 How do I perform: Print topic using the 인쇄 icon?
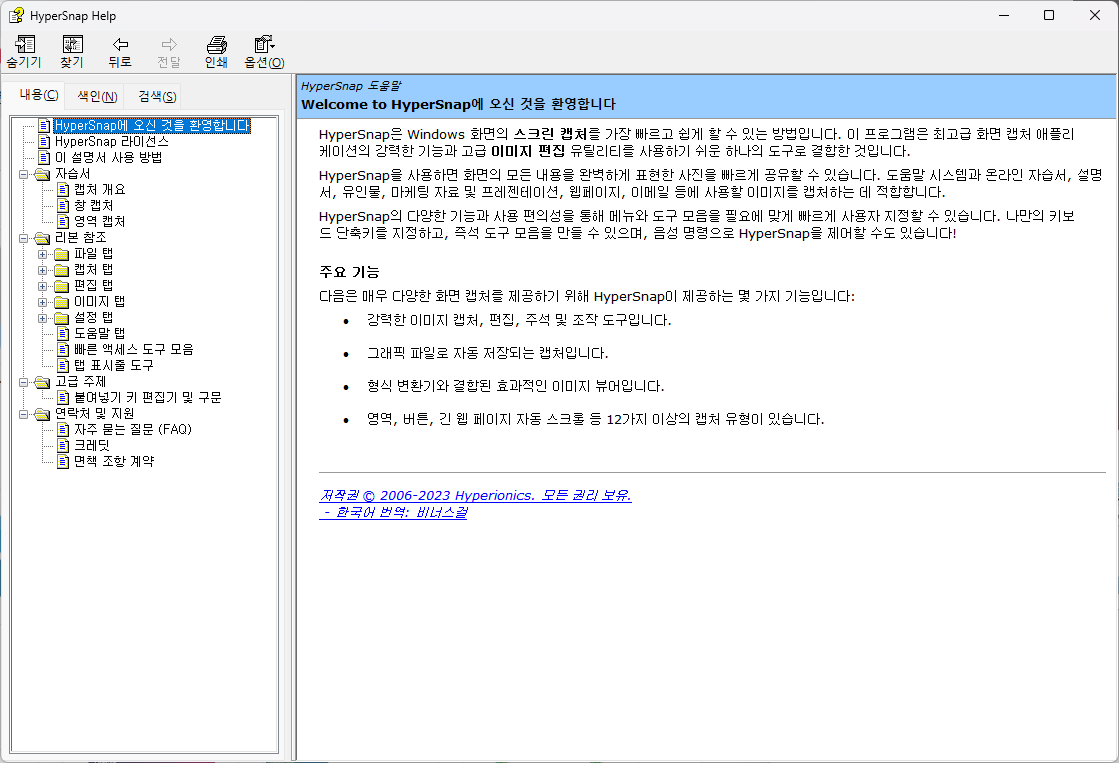coord(216,52)
